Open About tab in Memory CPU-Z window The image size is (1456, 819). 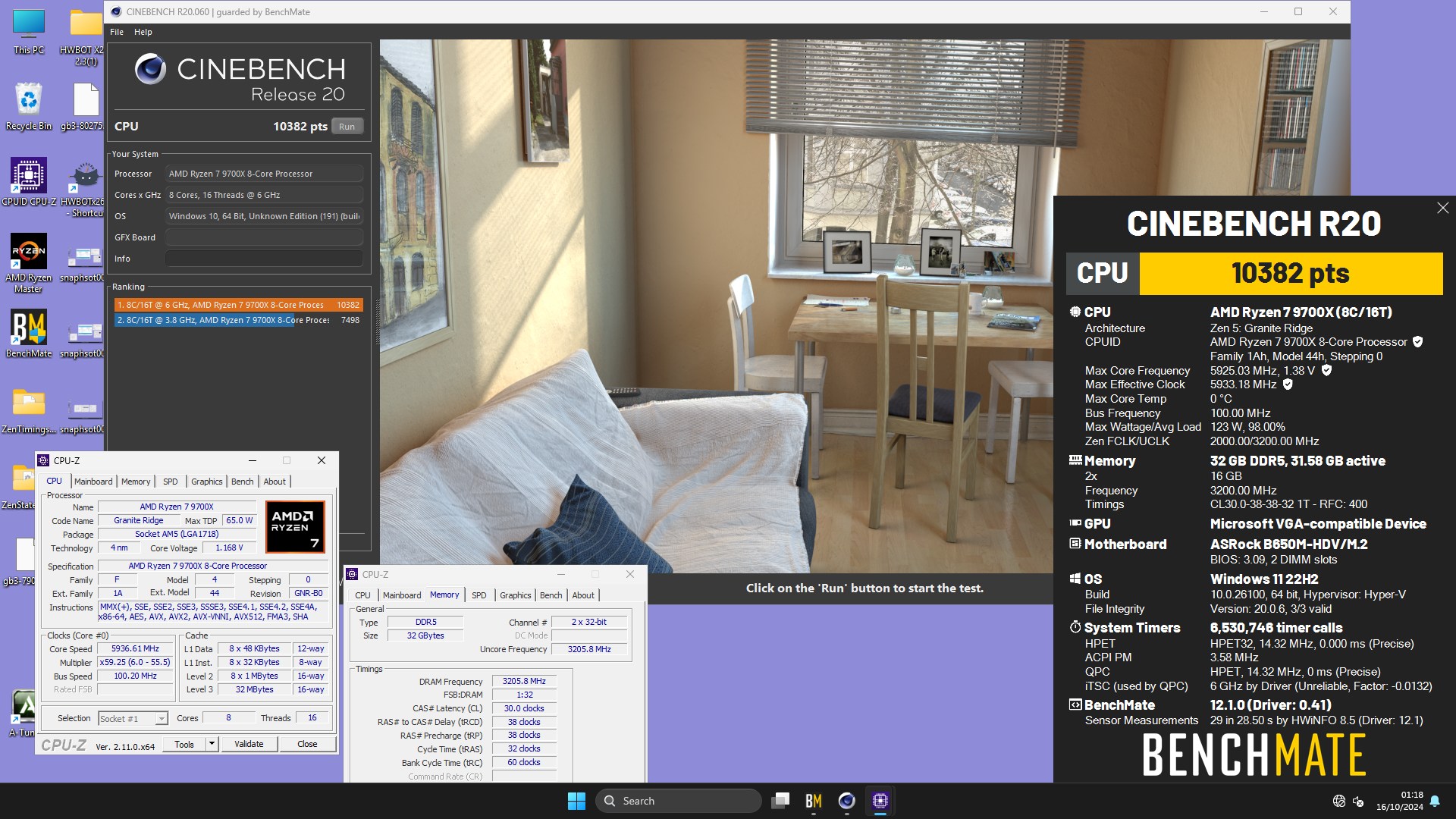[x=583, y=595]
